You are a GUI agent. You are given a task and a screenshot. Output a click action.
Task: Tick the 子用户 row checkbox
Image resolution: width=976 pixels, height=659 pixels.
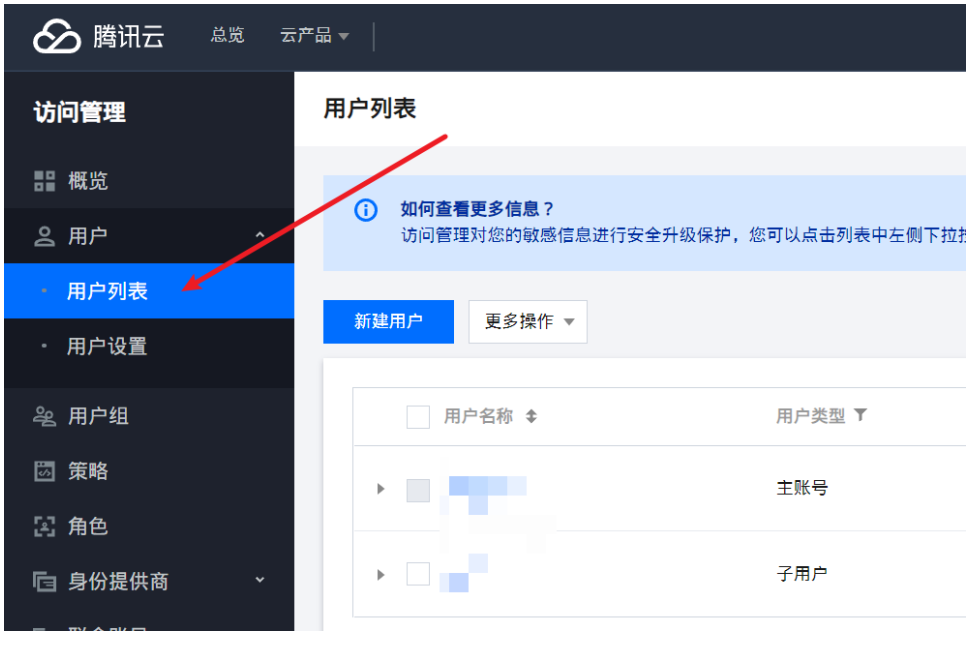pyautogui.click(x=418, y=574)
